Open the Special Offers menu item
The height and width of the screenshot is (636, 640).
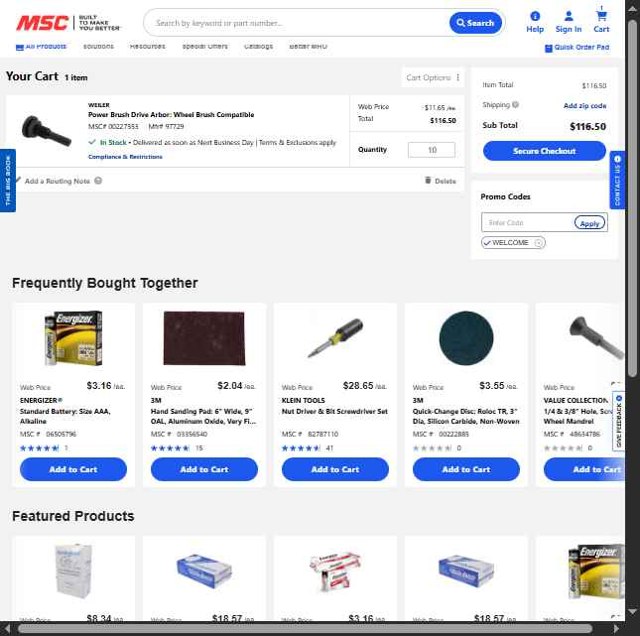pos(205,47)
